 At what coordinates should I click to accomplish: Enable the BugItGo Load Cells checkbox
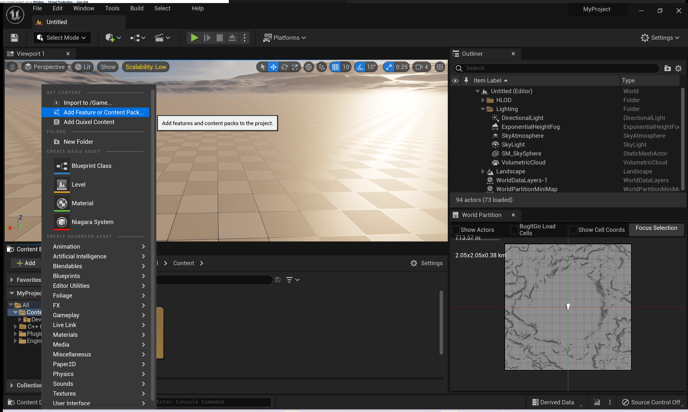tap(514, 229)
